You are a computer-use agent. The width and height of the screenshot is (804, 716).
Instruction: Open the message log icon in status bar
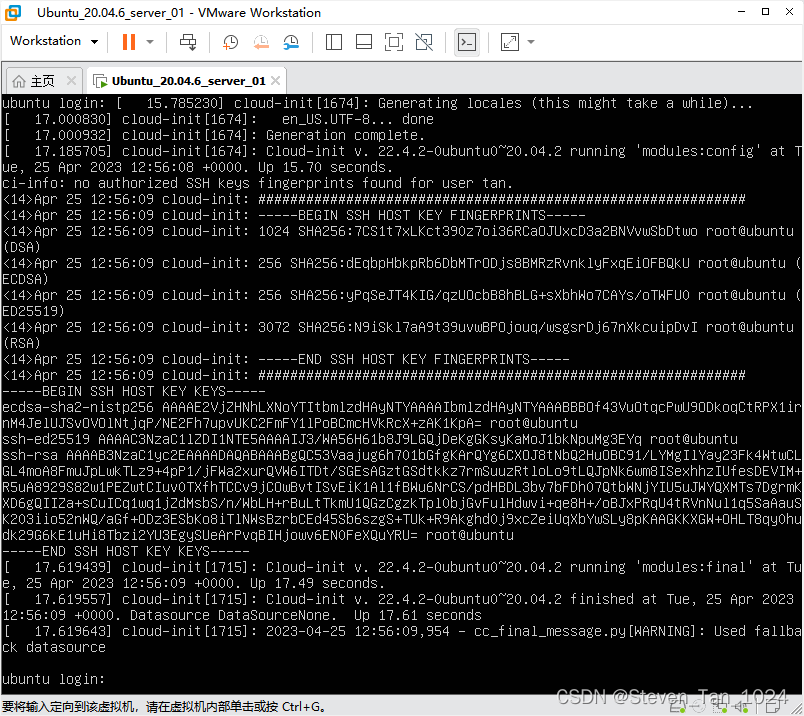pos(773,706)
